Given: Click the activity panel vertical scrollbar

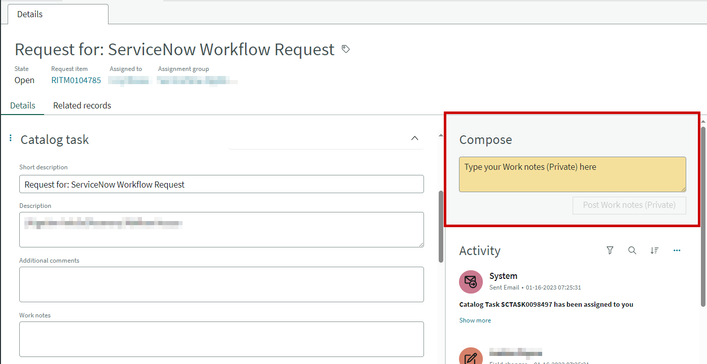Looking at the screenshot, I should (x=704, y=217).
